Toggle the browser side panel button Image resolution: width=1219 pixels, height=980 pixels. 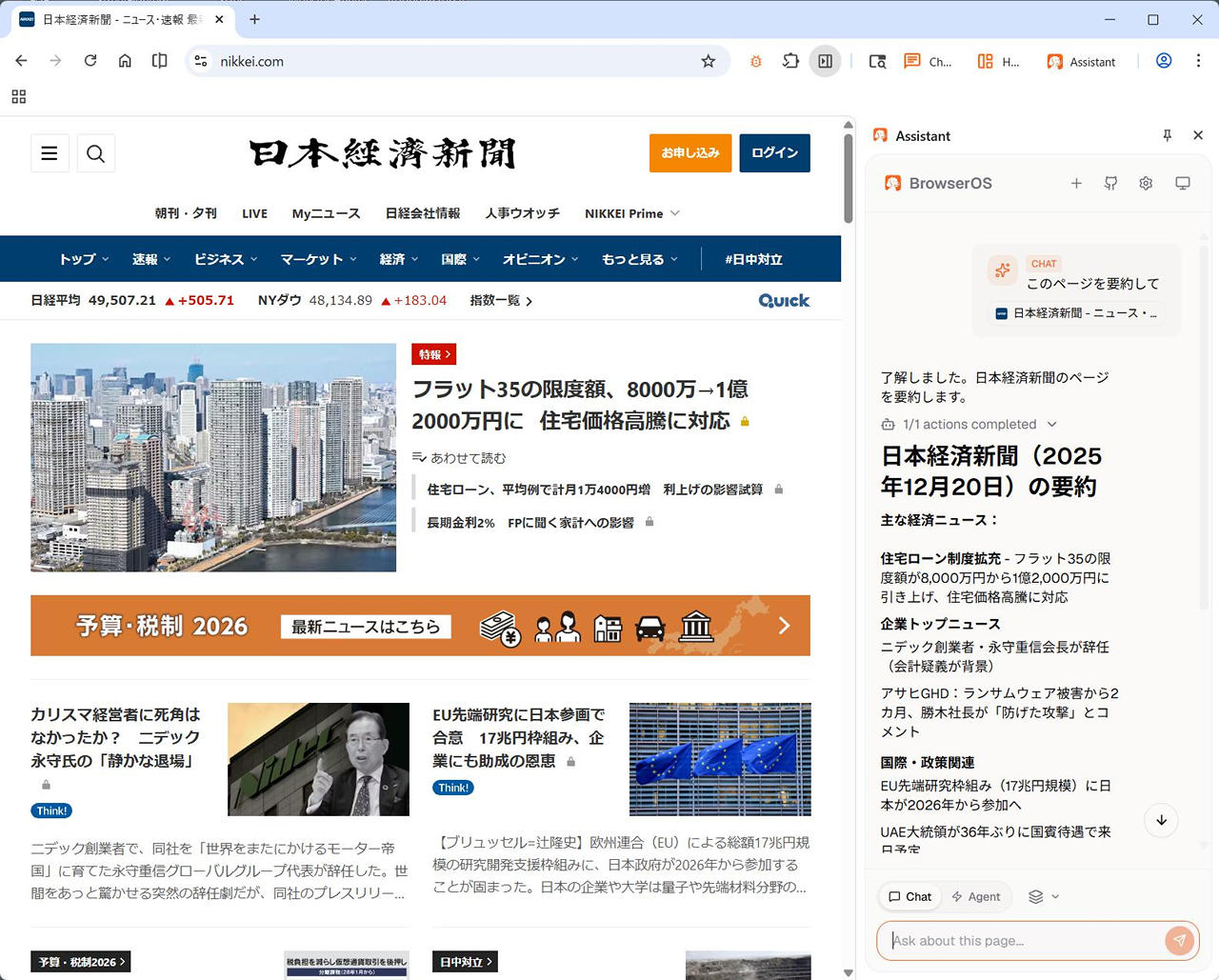pyautogui.click(x=825, y=61)
